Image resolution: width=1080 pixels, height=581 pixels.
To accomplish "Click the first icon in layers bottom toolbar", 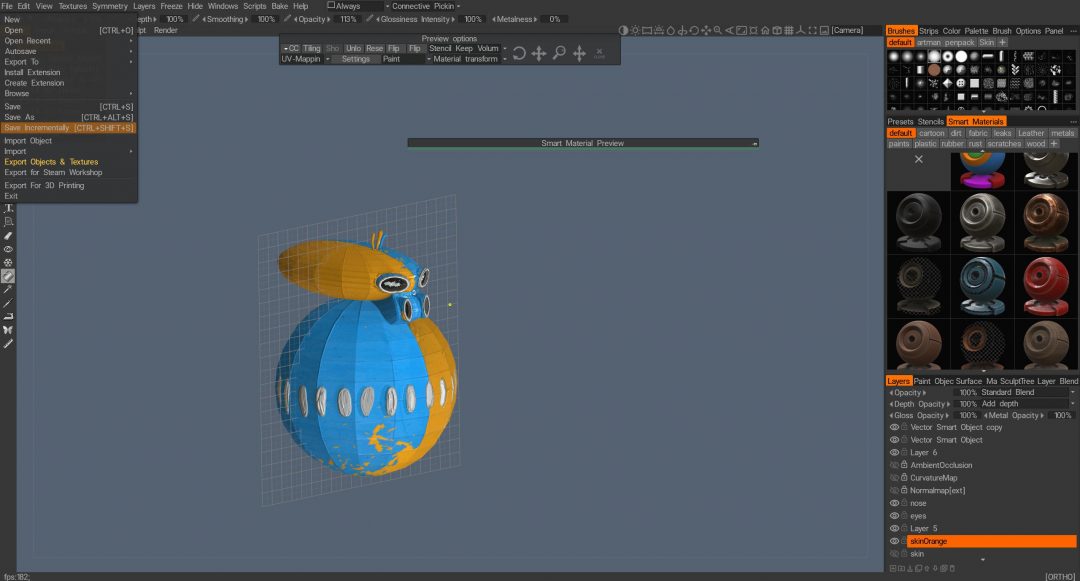I will tap(893, 569).
